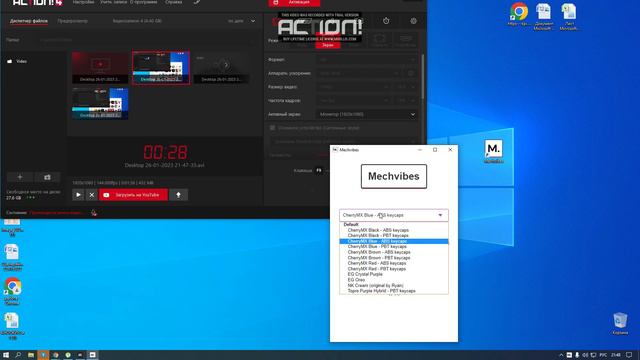Click the red YouTube upload button
The height and width of the screenshot is (360, 640).
point(133,195)
